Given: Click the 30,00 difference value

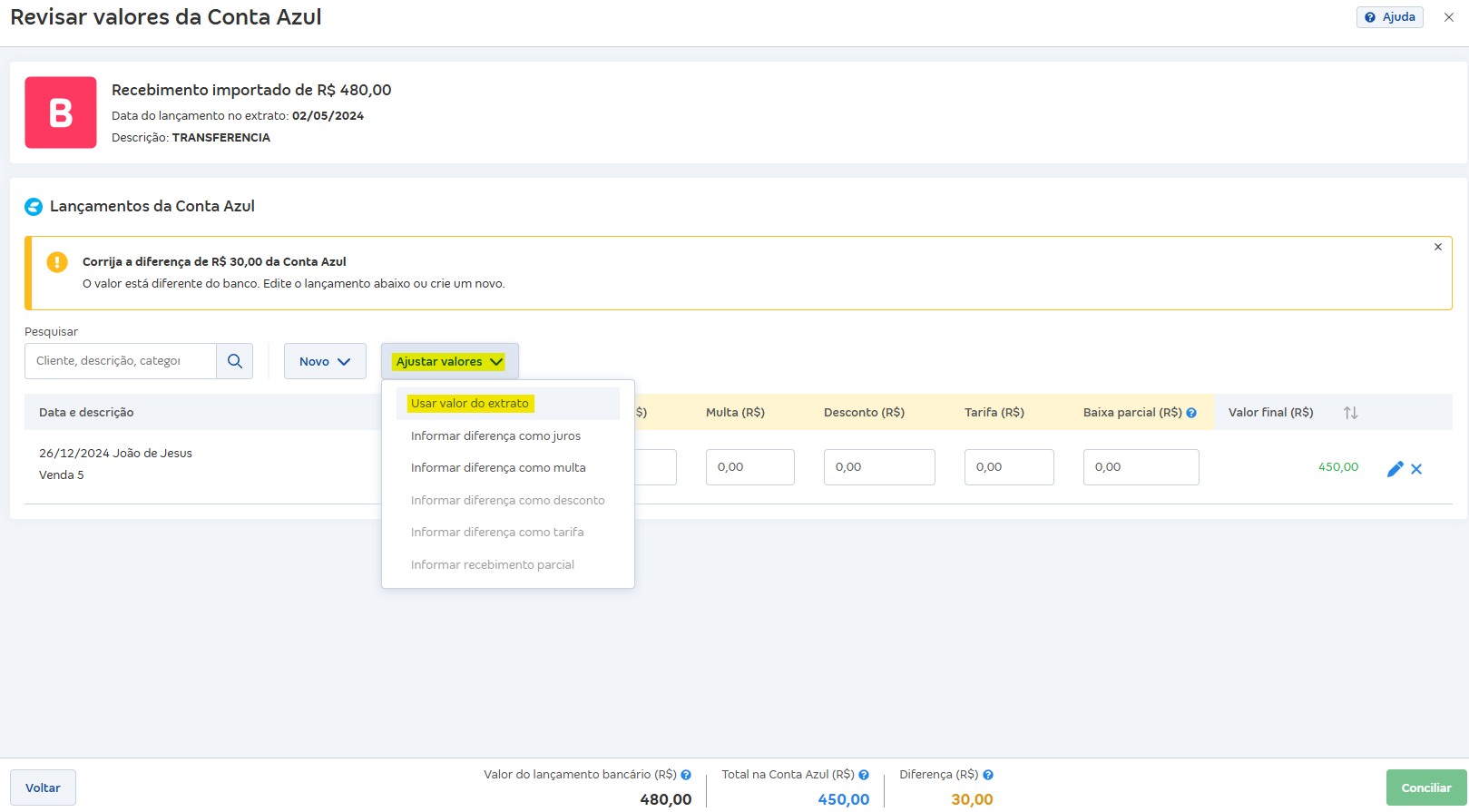Looking at the screenshot, I should [972, 799].
